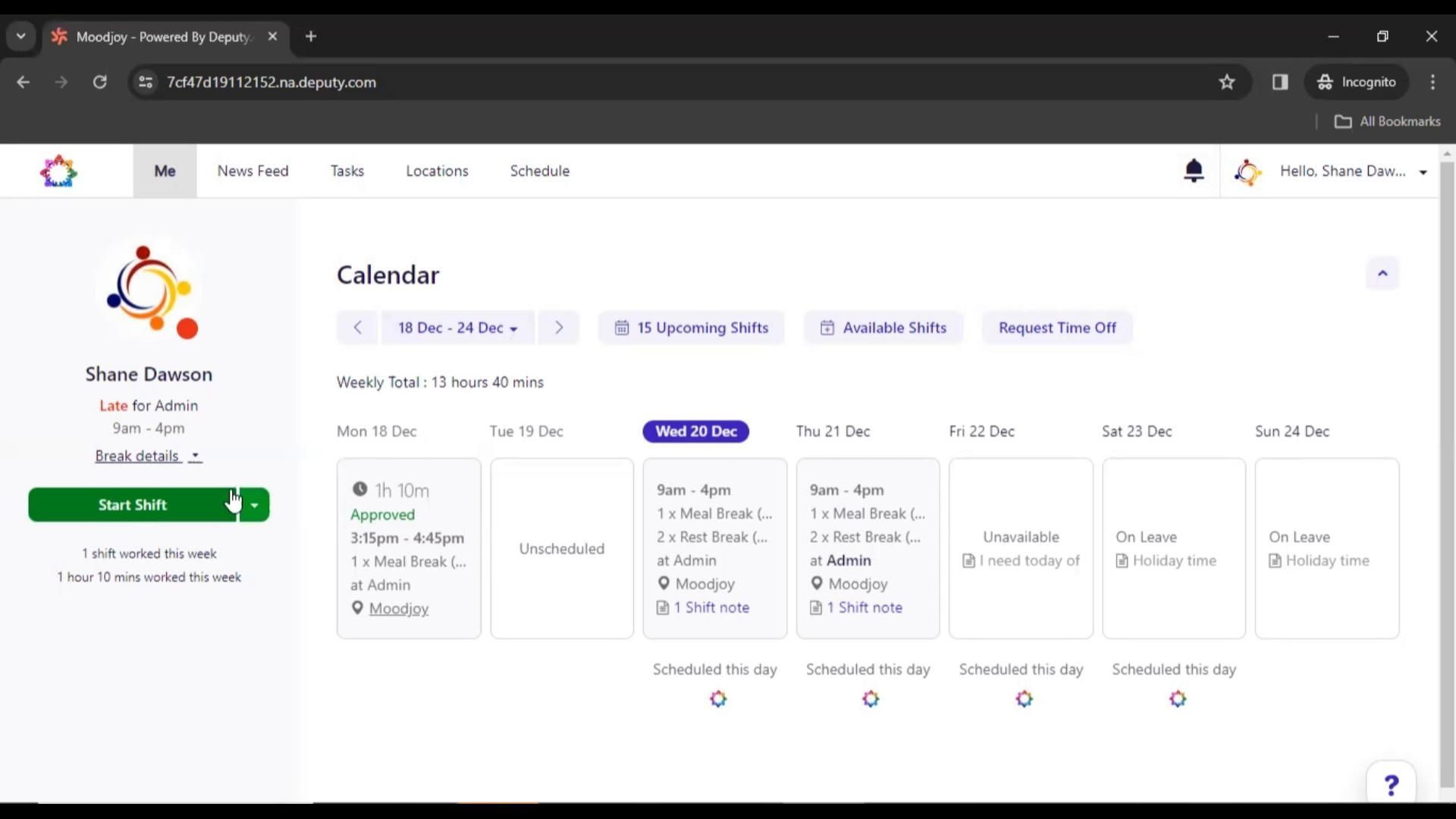Go to the next week
This screenshot has height=819, width=1456.
click(x=559, y=328)
